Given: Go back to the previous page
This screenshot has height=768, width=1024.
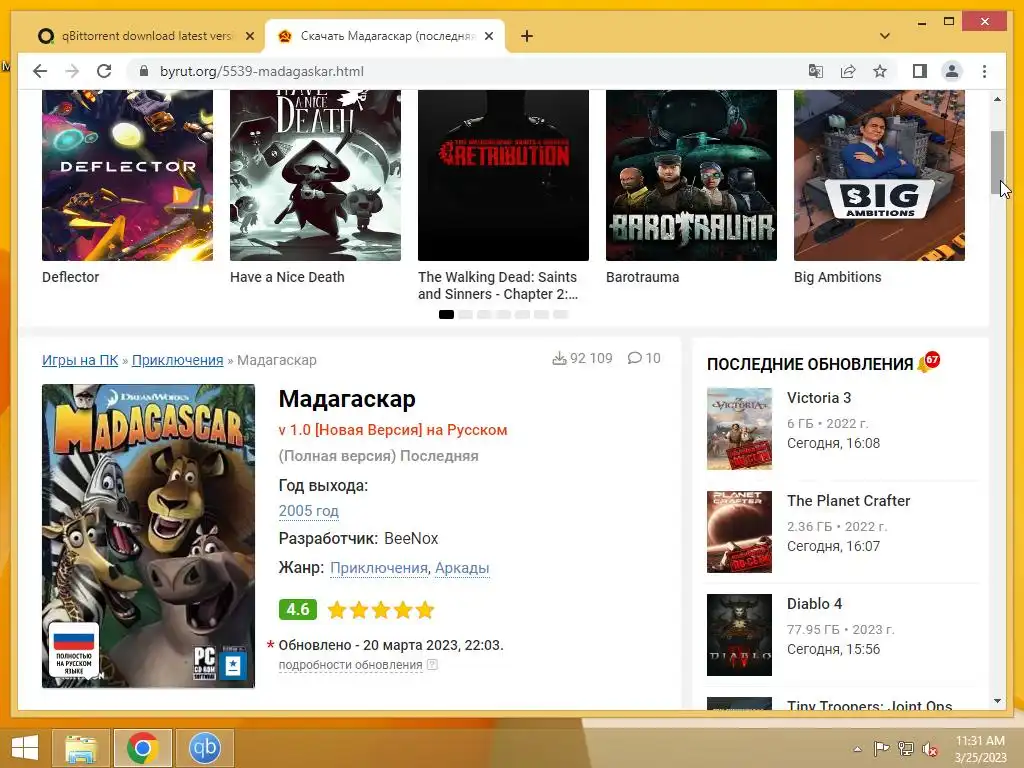Looking at the screenshot, I should coord(40,71).
